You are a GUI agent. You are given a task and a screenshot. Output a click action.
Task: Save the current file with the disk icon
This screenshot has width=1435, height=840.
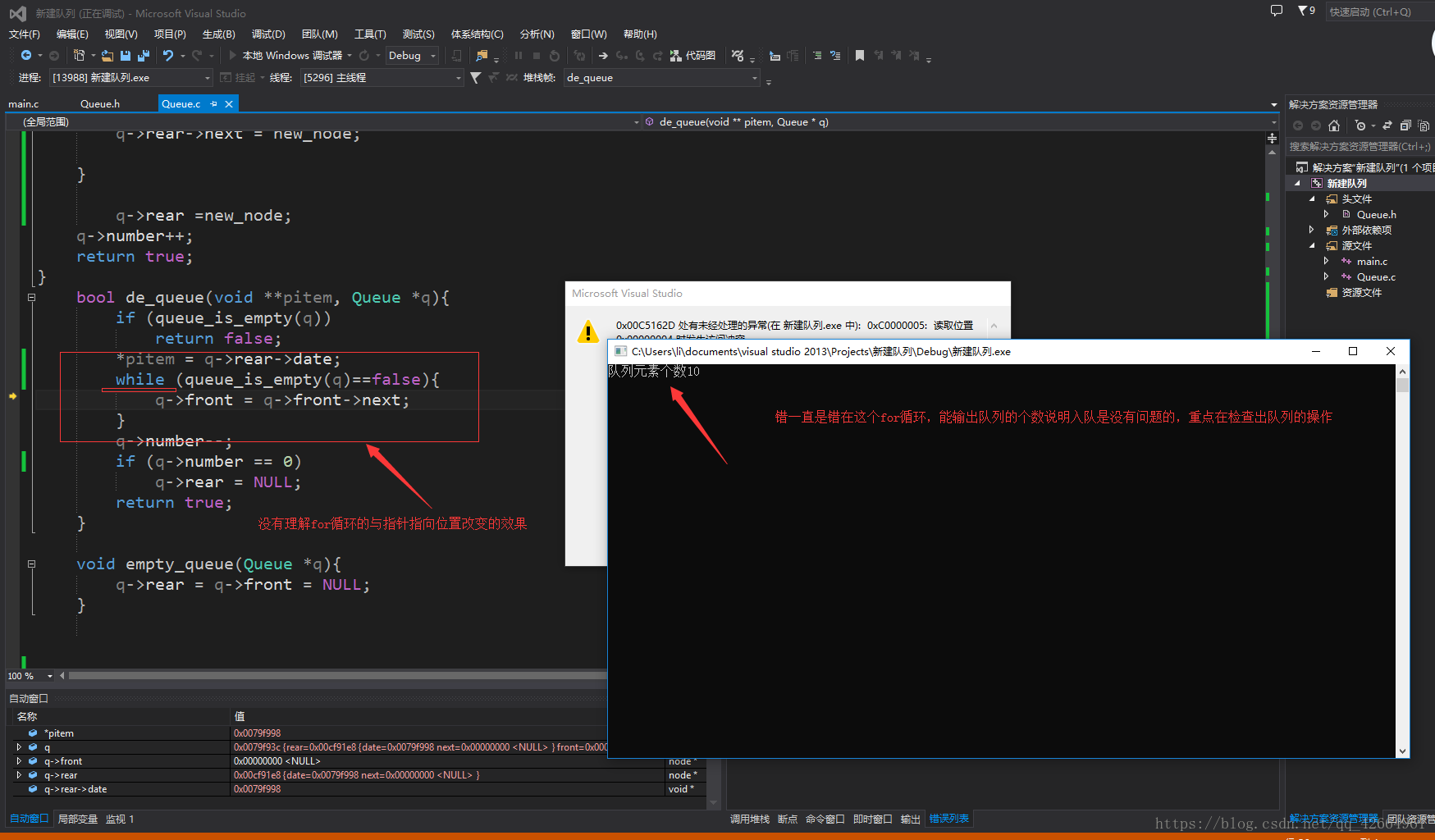[126, 55]
